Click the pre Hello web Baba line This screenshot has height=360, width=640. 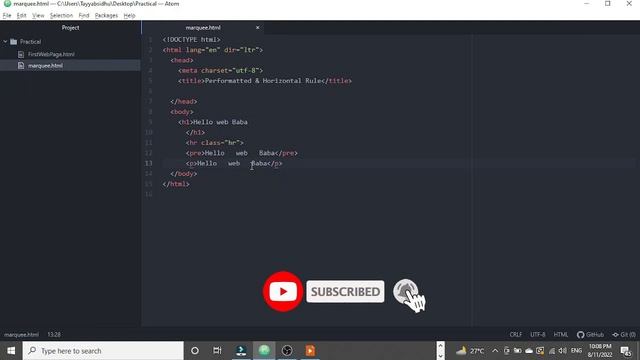tap(242, 153)
